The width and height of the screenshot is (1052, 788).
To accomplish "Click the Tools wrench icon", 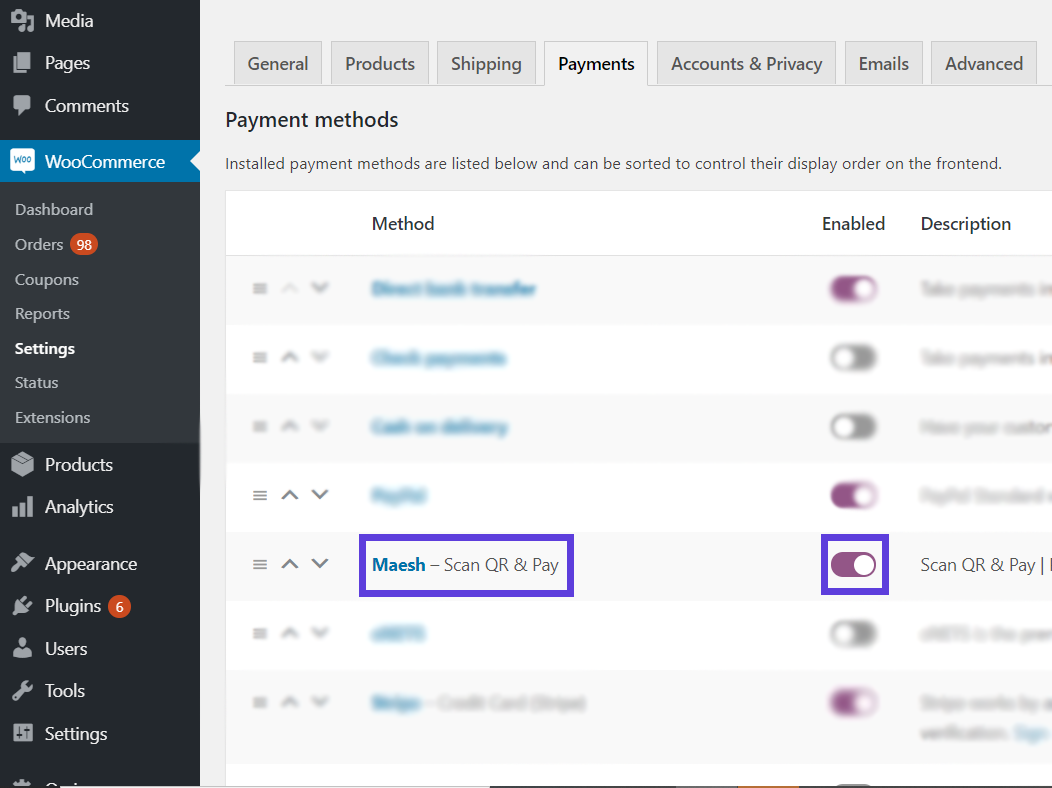I will pyautogui.click(x=22, y=690).
